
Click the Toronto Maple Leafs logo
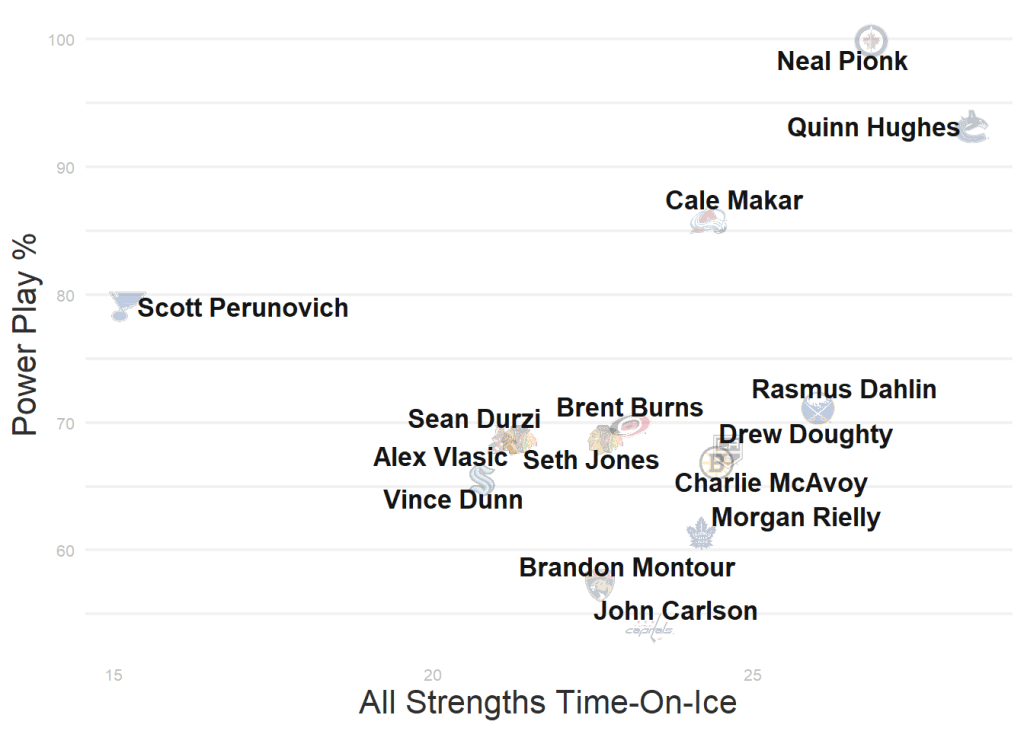(701, 534)
